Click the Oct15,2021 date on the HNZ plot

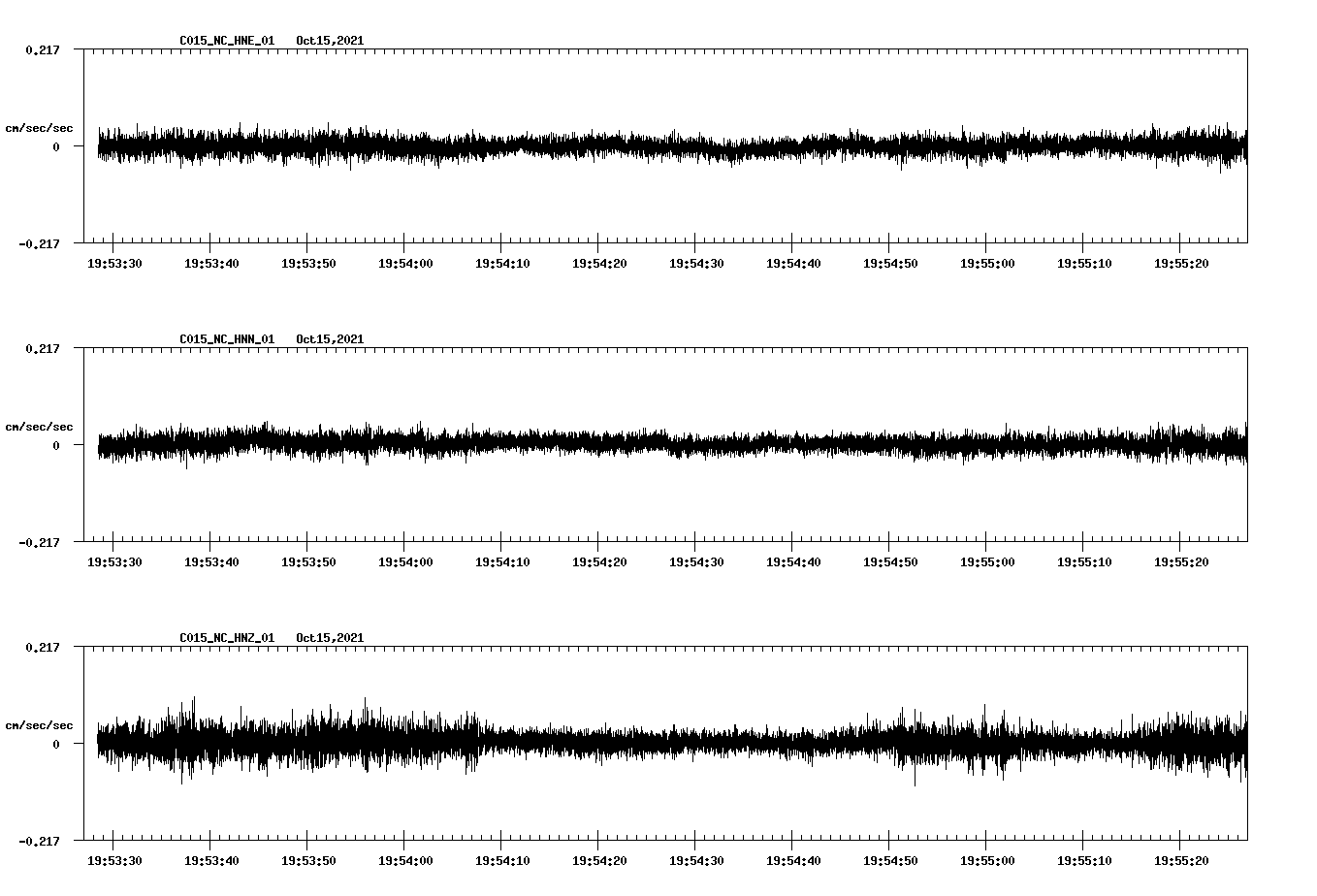coord(330,638)
